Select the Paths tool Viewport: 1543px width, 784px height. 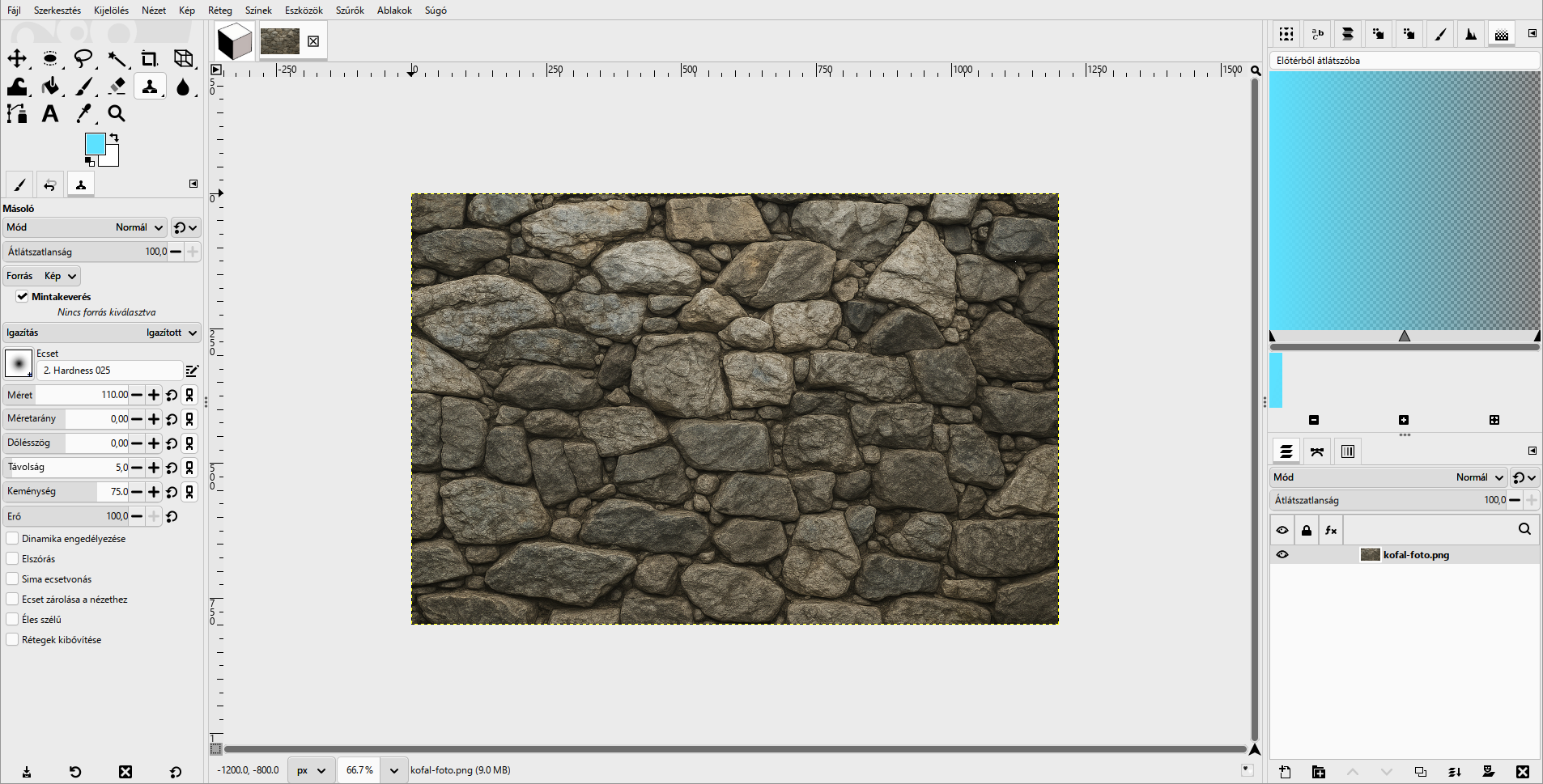tap(17, 113)
